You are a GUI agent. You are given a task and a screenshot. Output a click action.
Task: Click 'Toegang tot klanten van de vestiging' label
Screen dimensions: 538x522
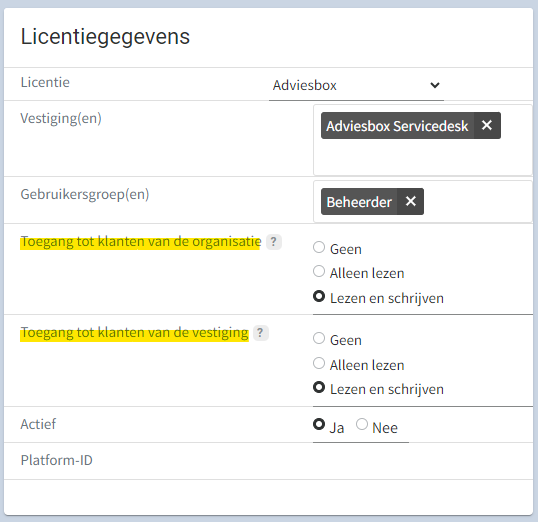coord(134,333)
